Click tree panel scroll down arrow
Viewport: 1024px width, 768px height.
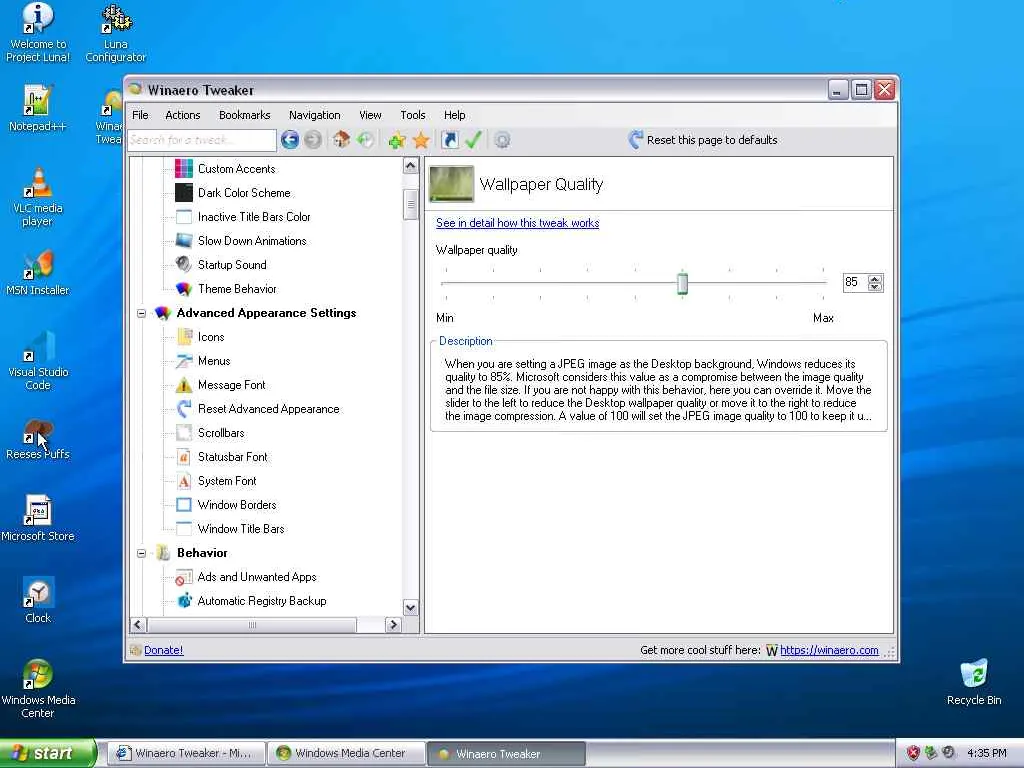[x=410, y=608]
